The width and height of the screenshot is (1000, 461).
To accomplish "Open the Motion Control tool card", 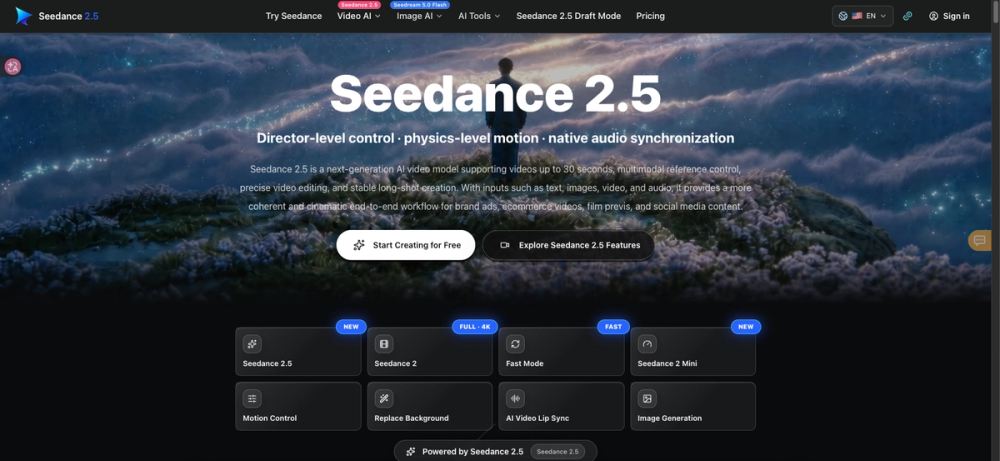I will 298,406.
